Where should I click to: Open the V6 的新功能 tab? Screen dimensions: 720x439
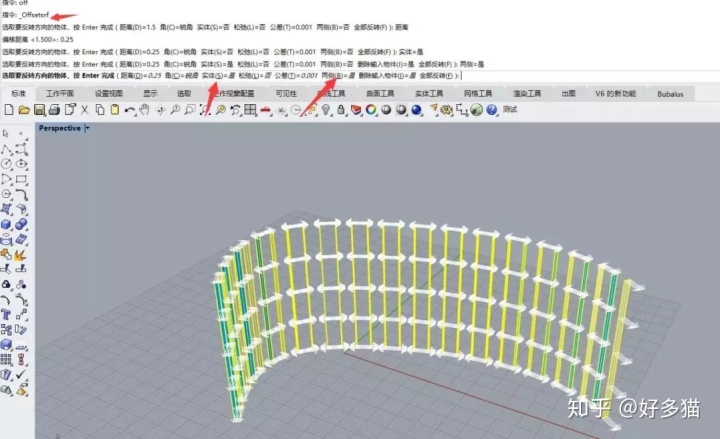[x=615, y=93]
